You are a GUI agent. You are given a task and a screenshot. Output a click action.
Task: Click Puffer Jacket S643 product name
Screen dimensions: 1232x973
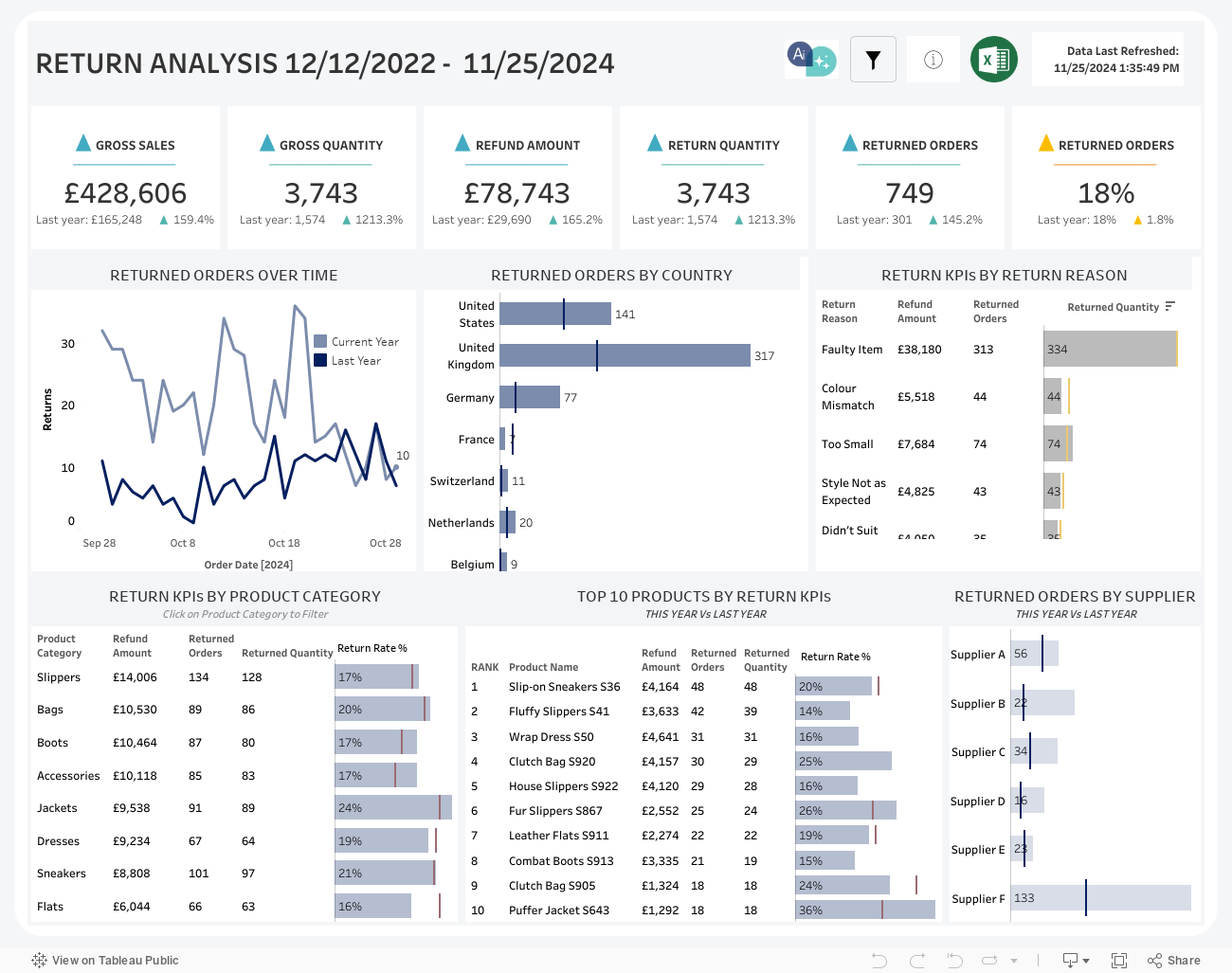coord(559,910)
